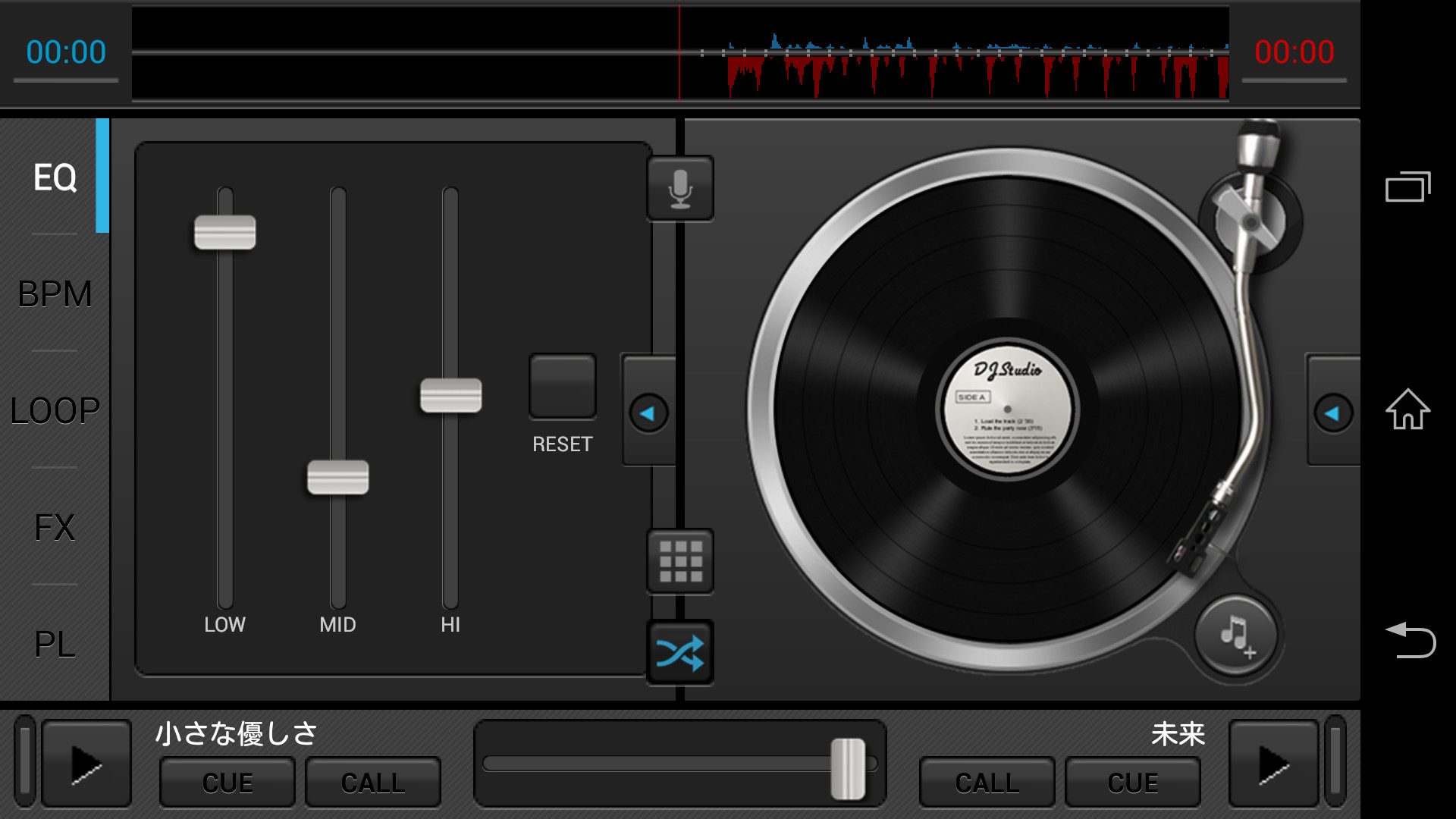Screen dimensions: 1456x819
Task: Click the add music note button
Action: point(1237,635)
